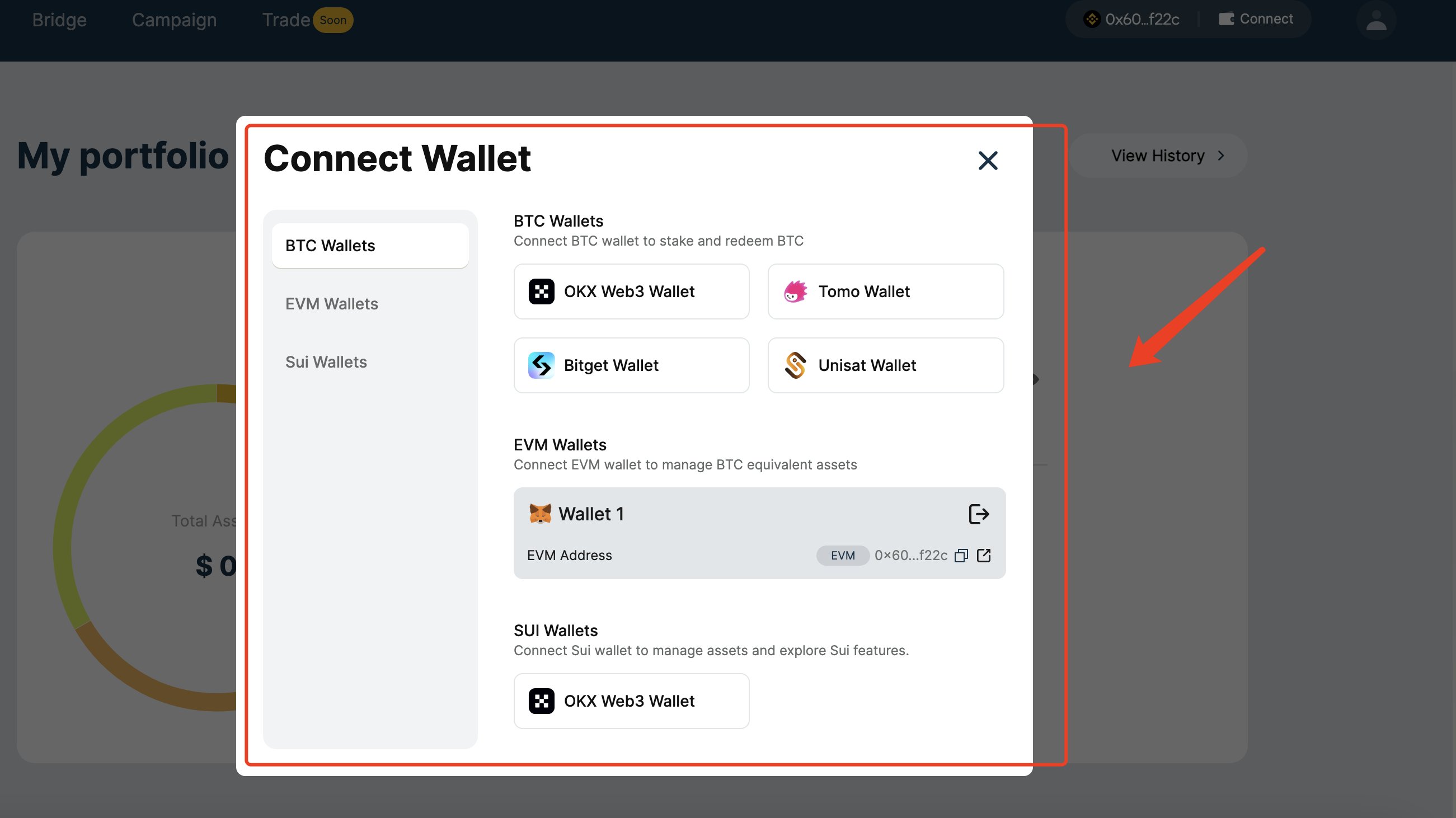Open the user profile avatar icon
The image size is (1456, 818).
coord(1376,21)
